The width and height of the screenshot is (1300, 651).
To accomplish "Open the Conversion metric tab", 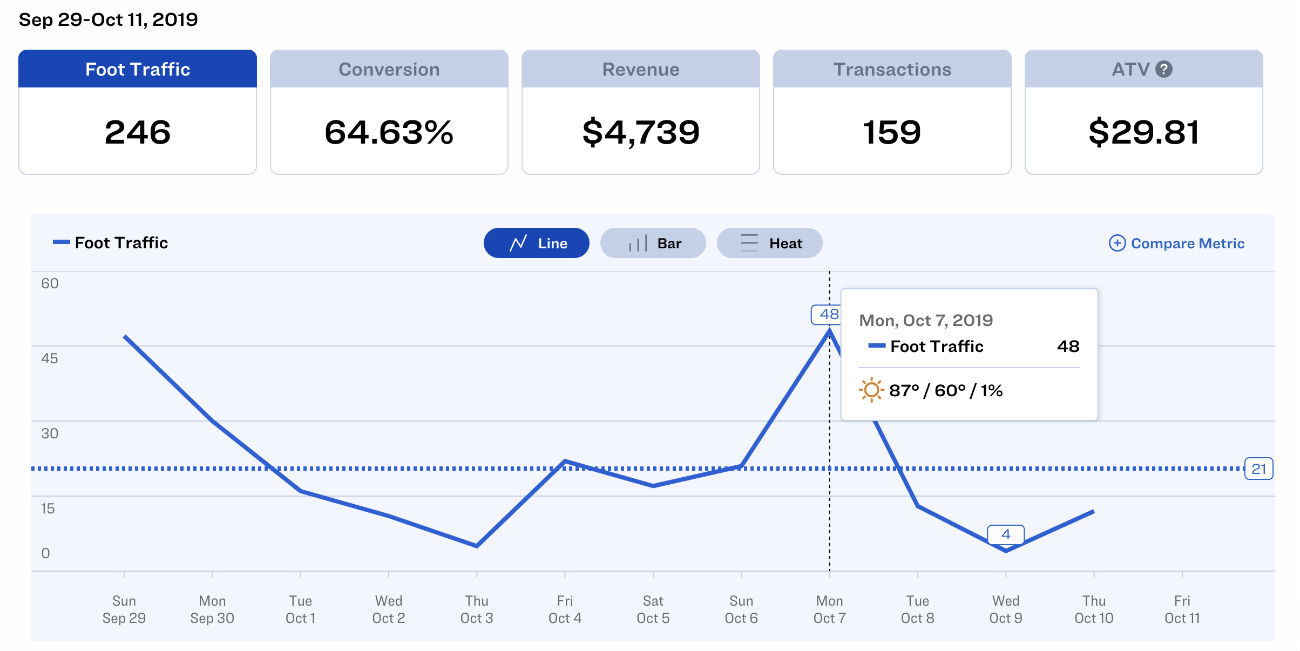I will [x=389, y=70].
